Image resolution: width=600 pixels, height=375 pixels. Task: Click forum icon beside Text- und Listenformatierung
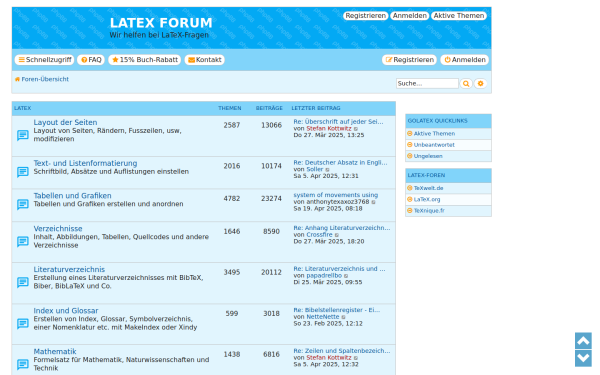(23, 172)
